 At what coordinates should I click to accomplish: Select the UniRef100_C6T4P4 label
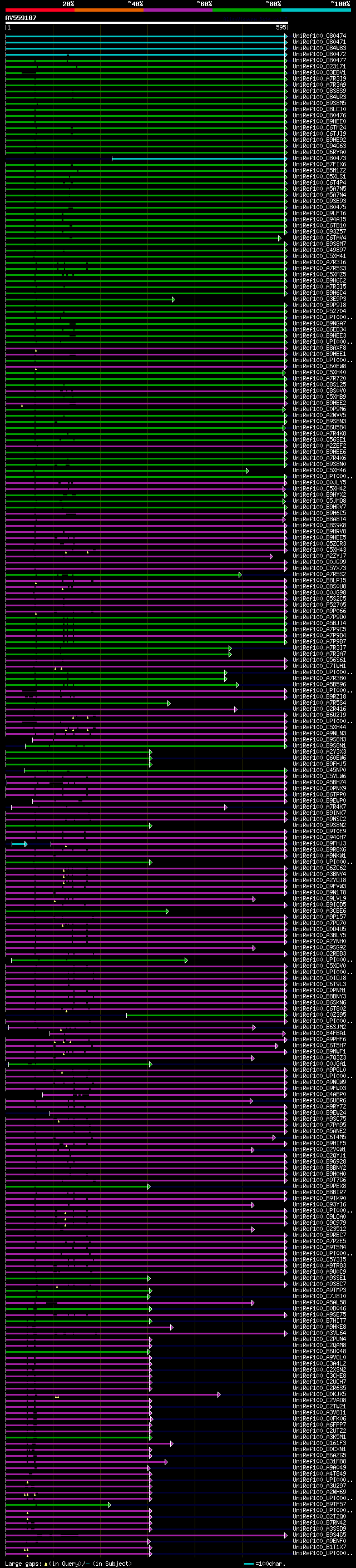(319, 182)
